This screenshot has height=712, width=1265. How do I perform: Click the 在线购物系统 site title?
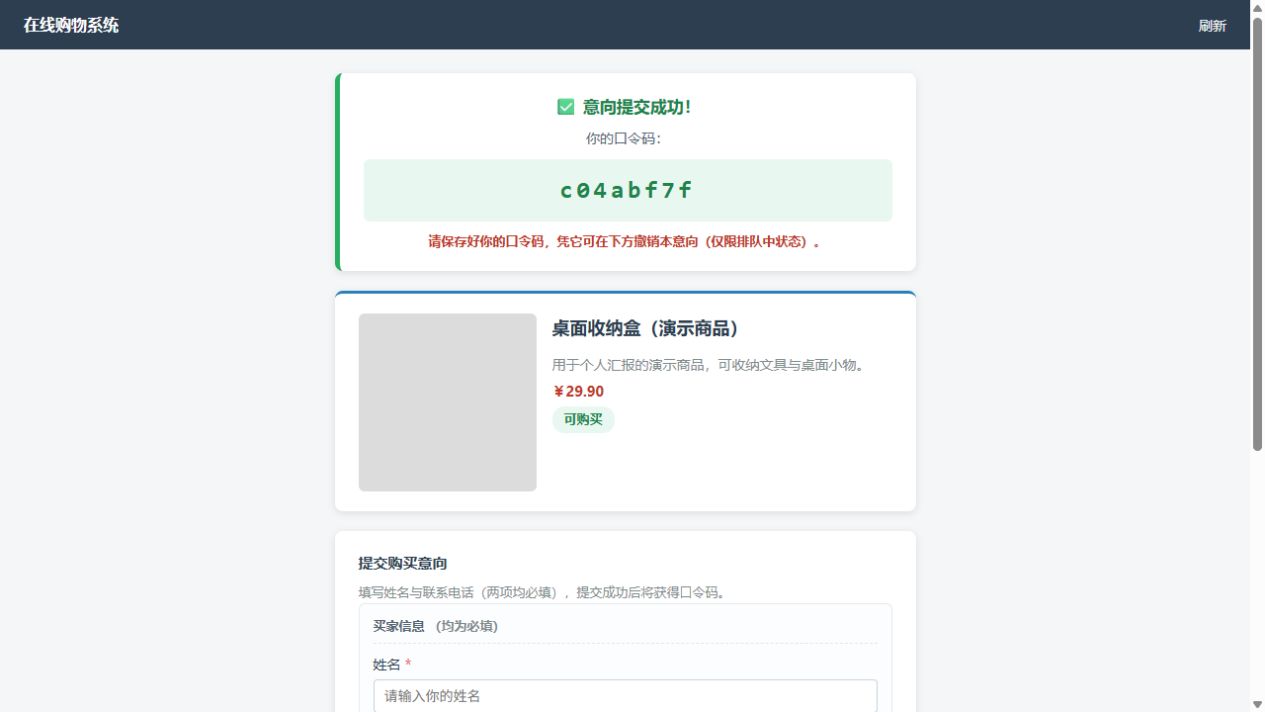tap(71, 25)
